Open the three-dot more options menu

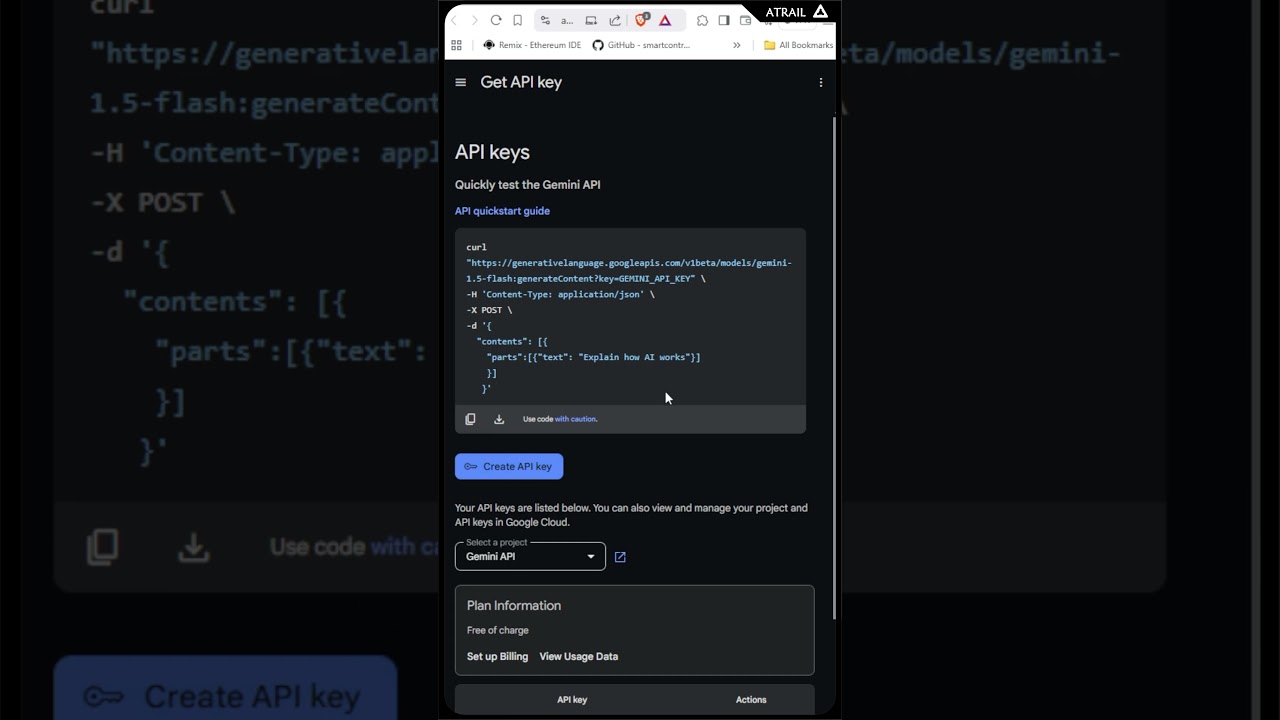tap(821, 82)
